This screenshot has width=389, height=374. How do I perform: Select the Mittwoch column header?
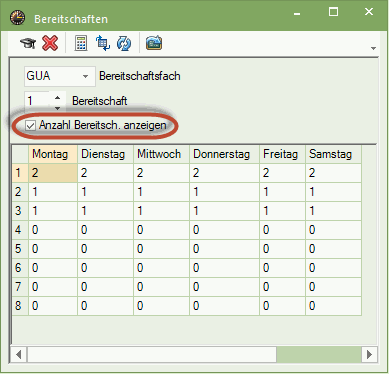pyautogui.click(x=161, y=154)
